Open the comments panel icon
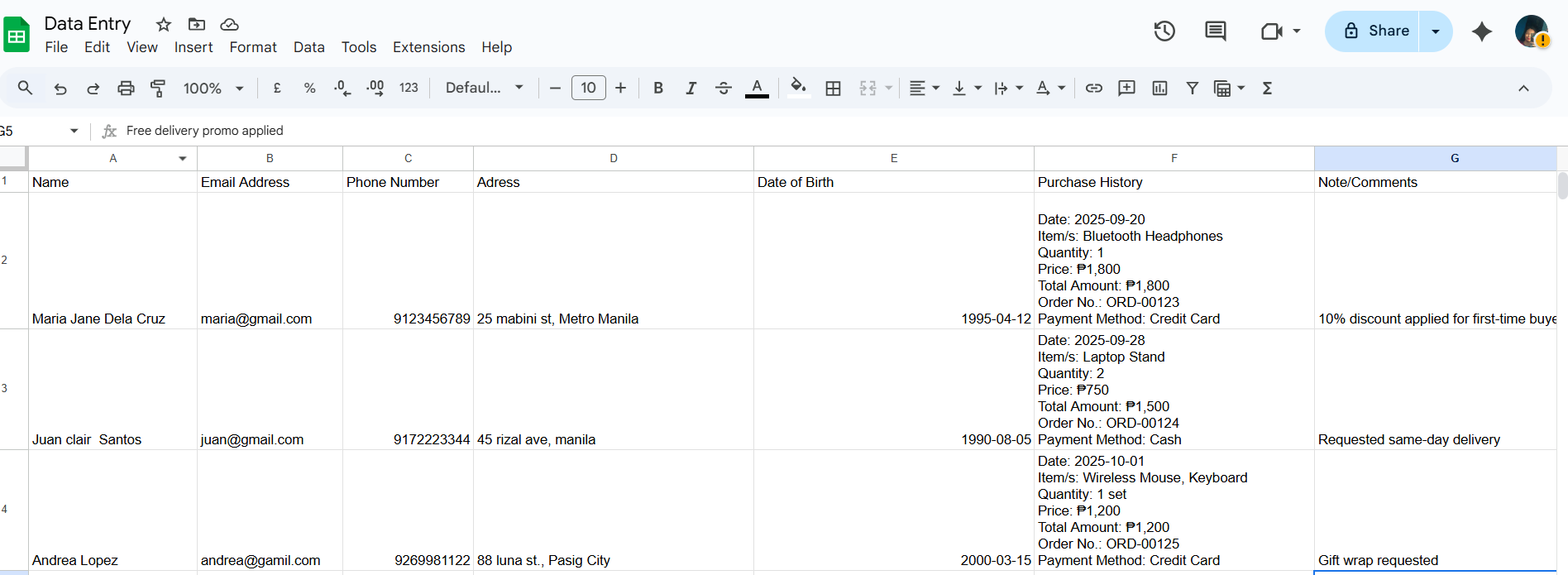 pos(1215,31)
